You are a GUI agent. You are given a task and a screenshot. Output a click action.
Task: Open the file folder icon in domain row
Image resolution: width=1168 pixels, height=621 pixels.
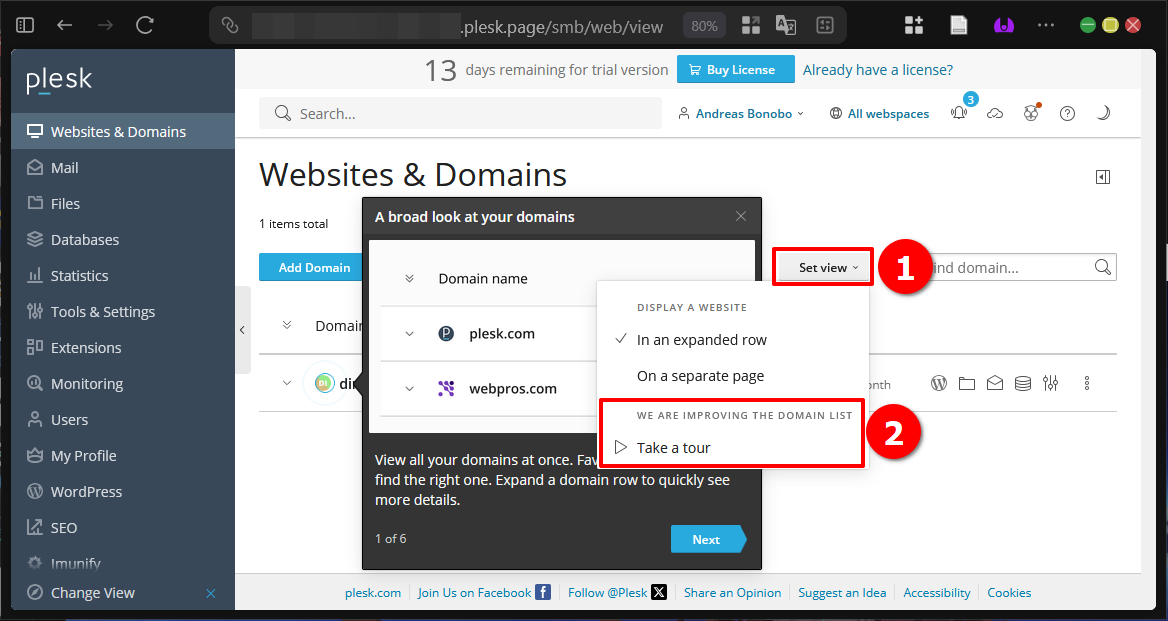(x=966, y=383)
